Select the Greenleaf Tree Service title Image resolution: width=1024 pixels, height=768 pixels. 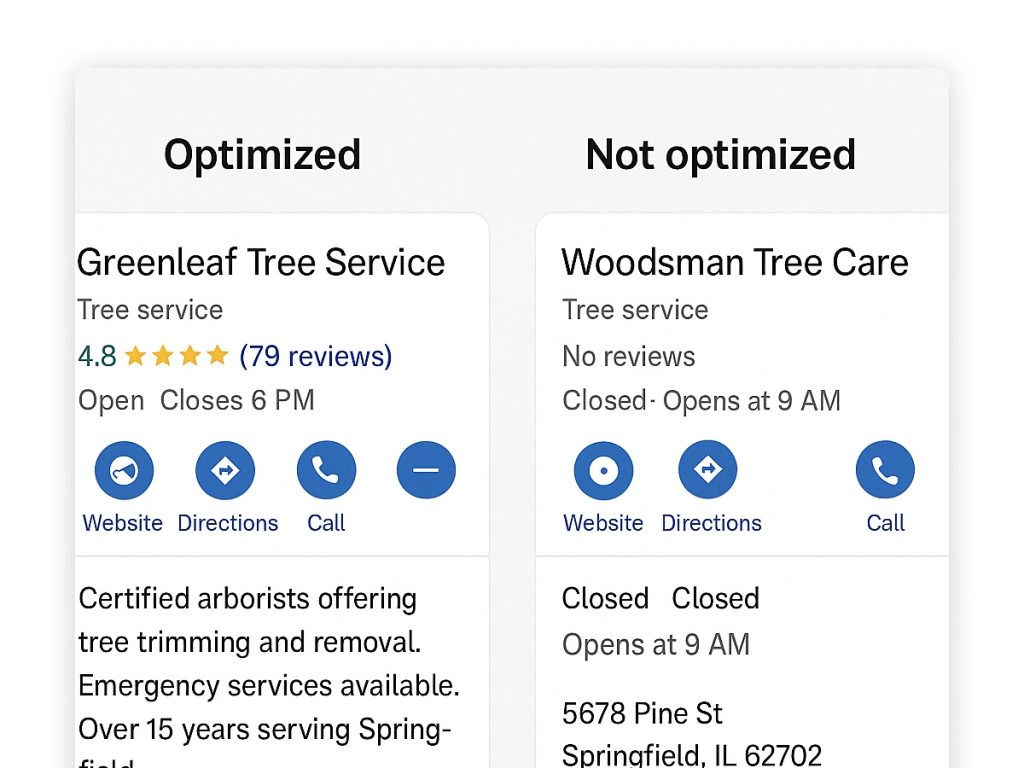[x=261, y=262]
